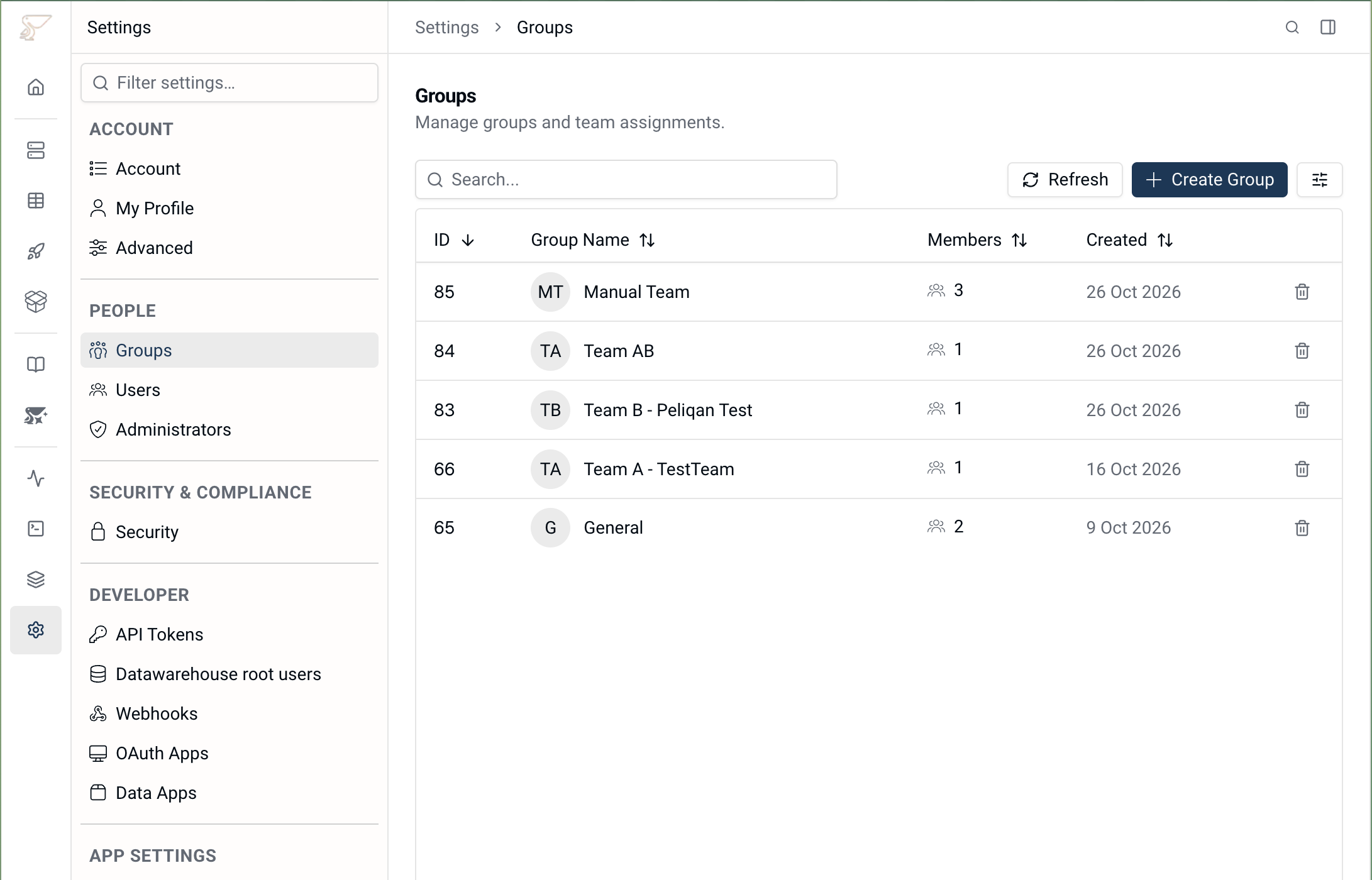Open Webhooks settings
1372x880 pixels.
tap(230, 713)
